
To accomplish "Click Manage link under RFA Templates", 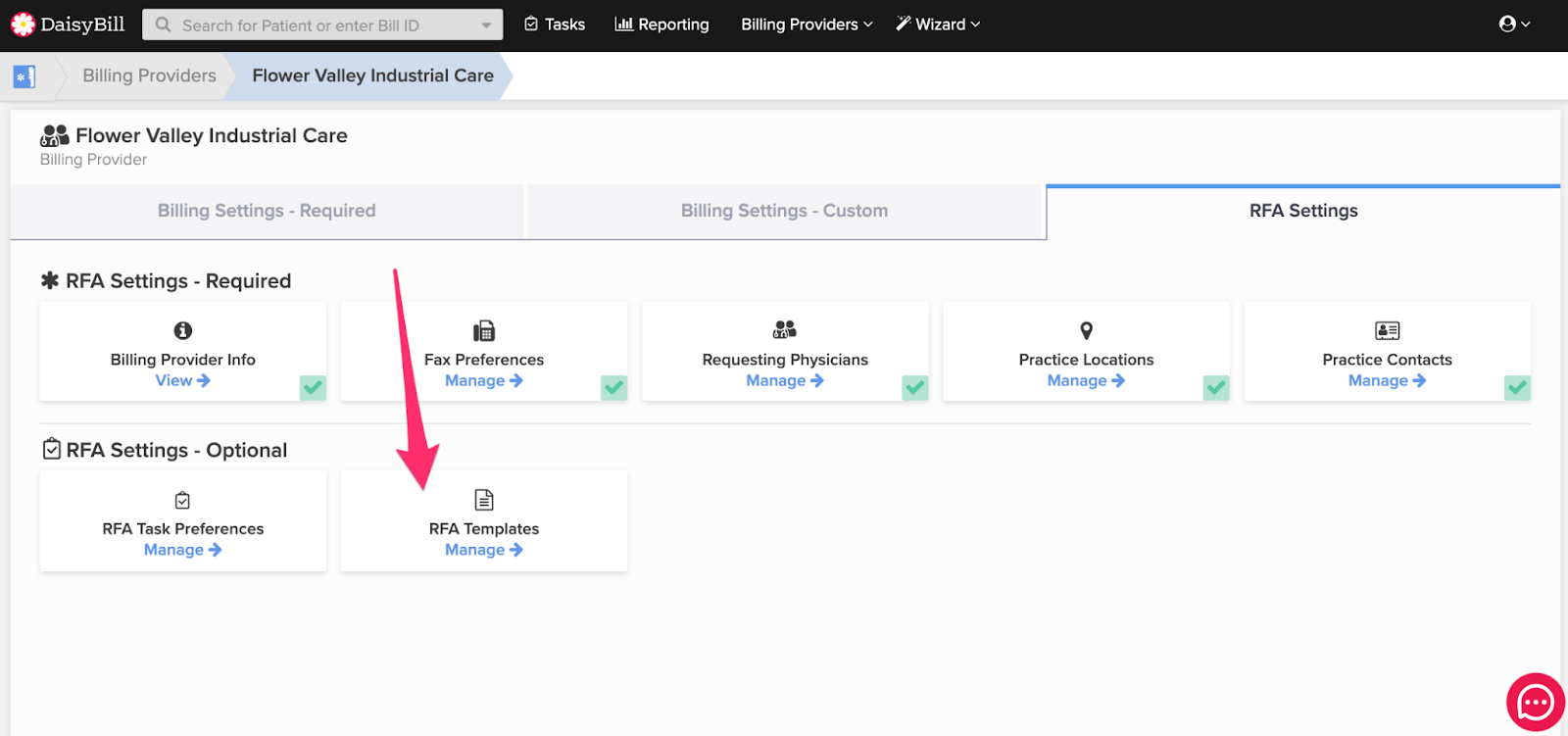I will pos(484,550).
